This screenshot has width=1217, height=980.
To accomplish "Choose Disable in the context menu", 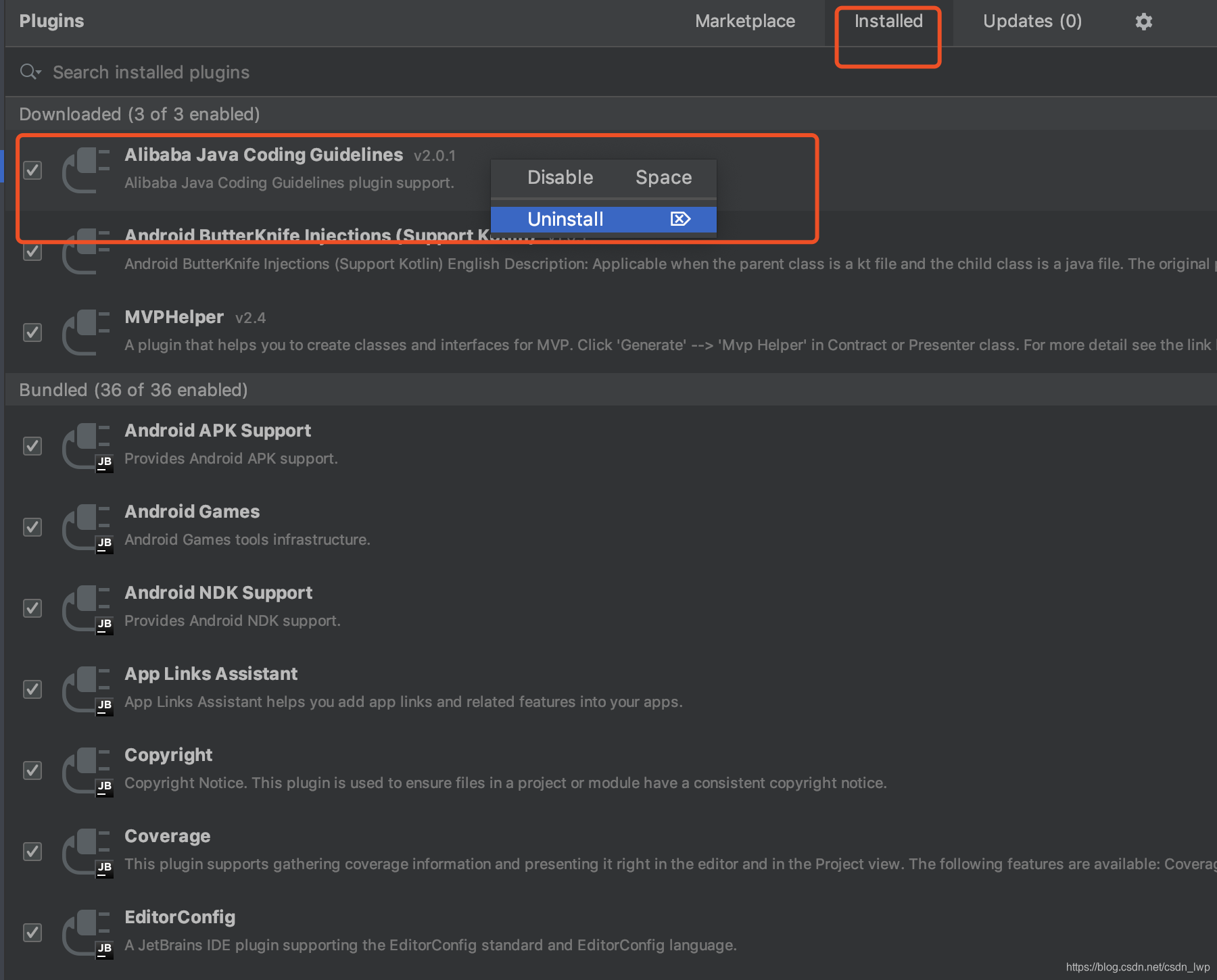I will click(604, 178).
